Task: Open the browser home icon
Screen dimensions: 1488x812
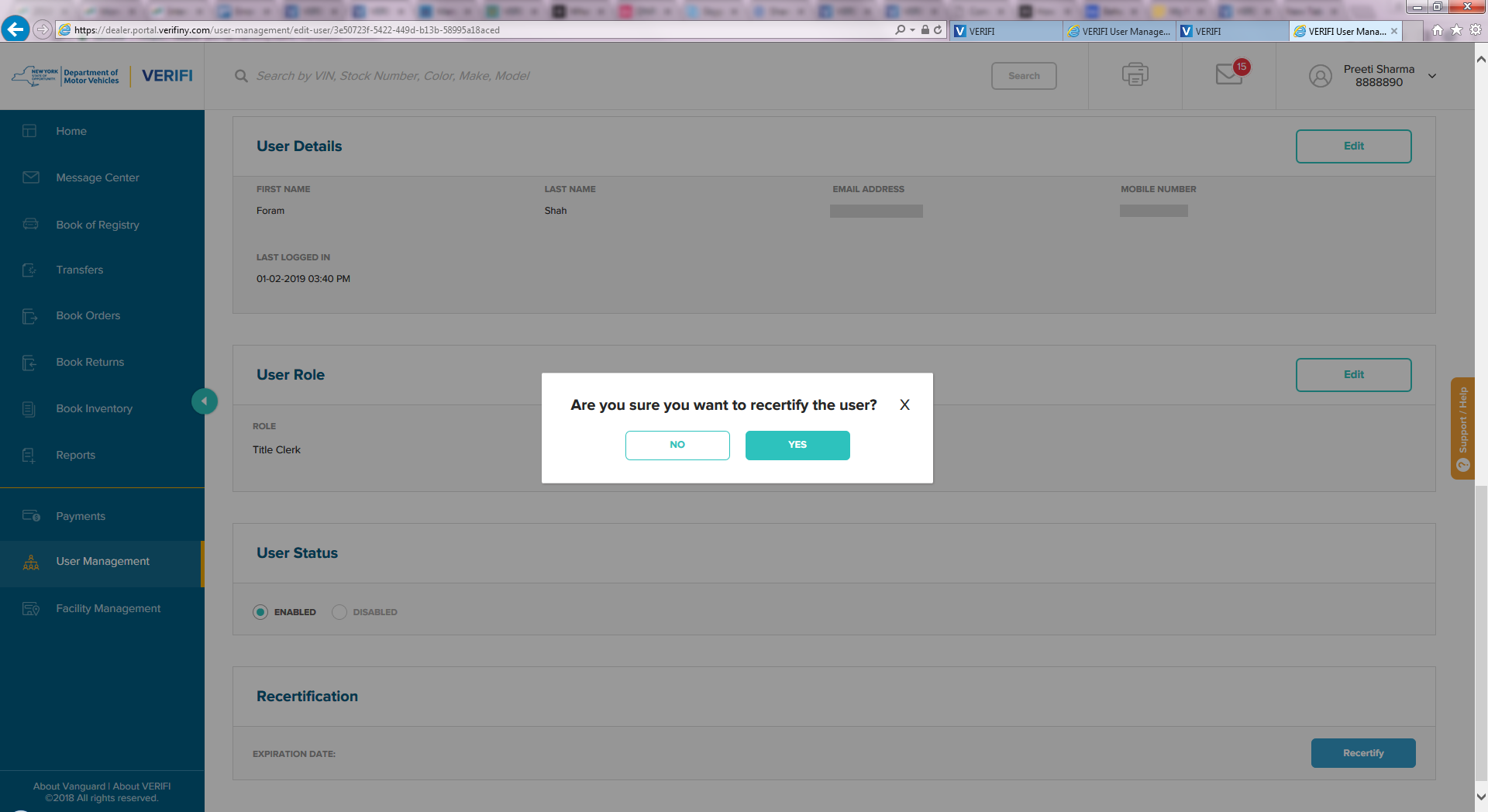Action: pyautogui.click(x=1438, y=30)
